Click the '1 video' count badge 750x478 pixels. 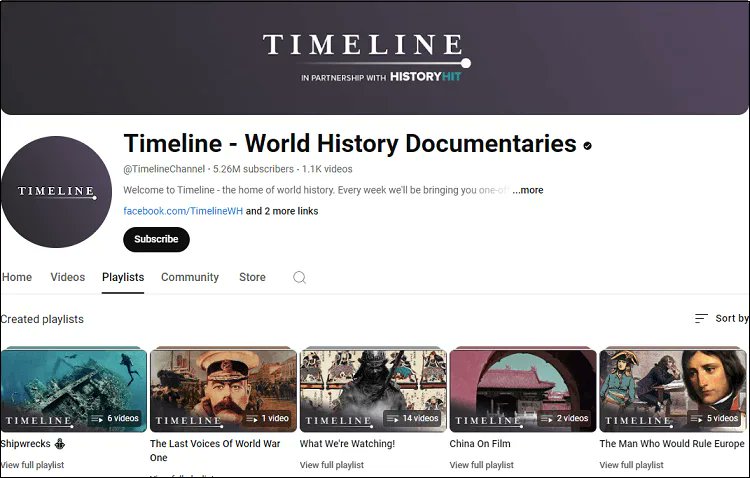267,419
